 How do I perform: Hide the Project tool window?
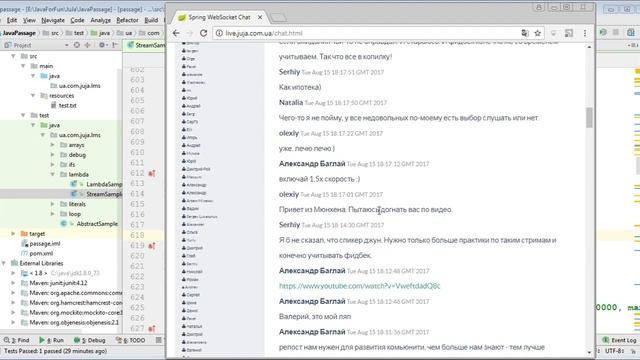(116, 45)
